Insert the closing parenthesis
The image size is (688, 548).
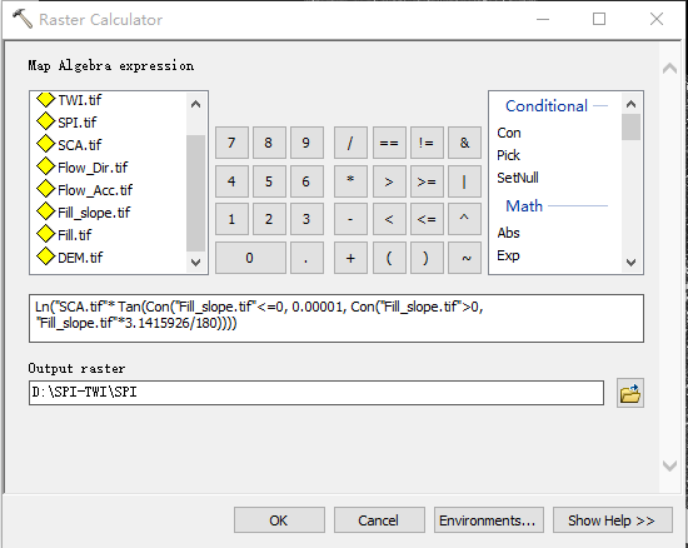click(x=427, y=258)
